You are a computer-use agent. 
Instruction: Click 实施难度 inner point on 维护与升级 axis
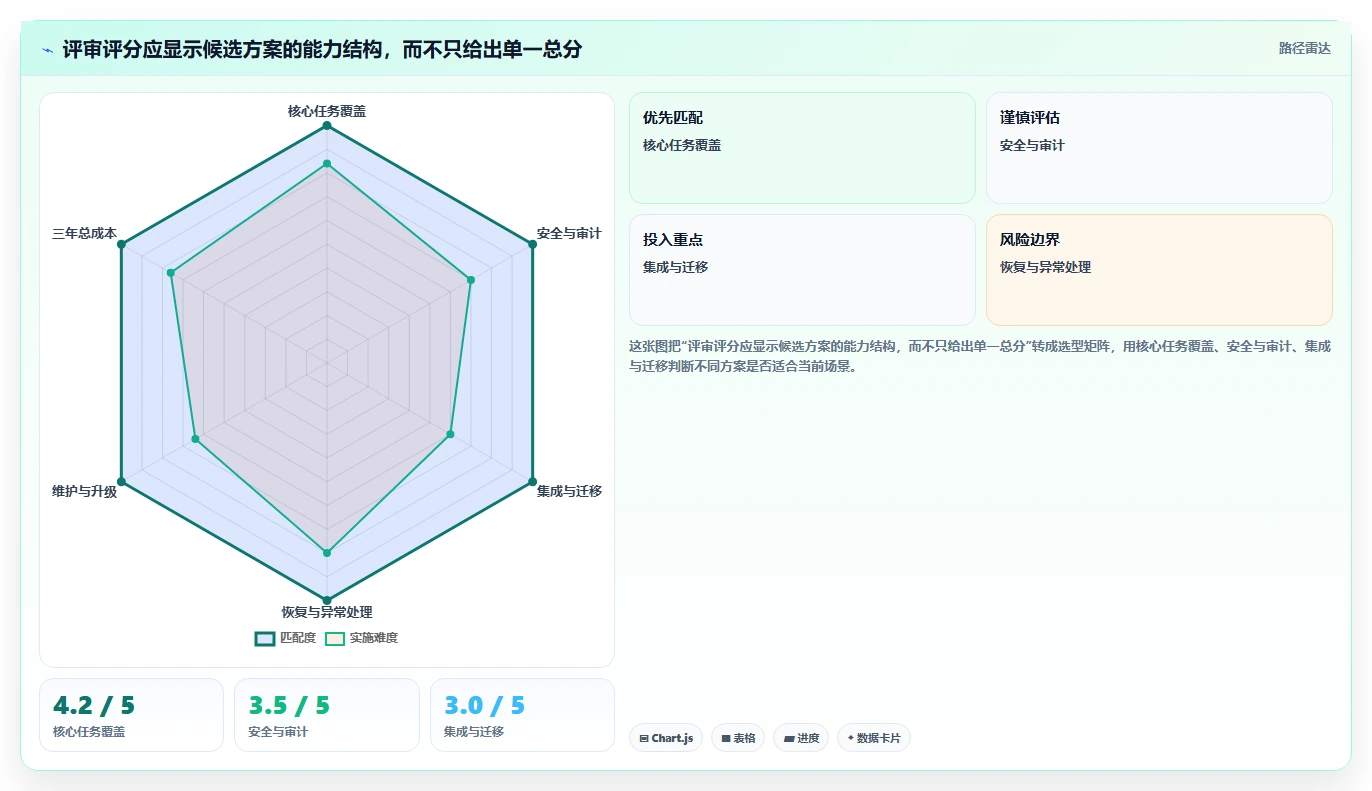pyautogui.click(x=196, y=439)
